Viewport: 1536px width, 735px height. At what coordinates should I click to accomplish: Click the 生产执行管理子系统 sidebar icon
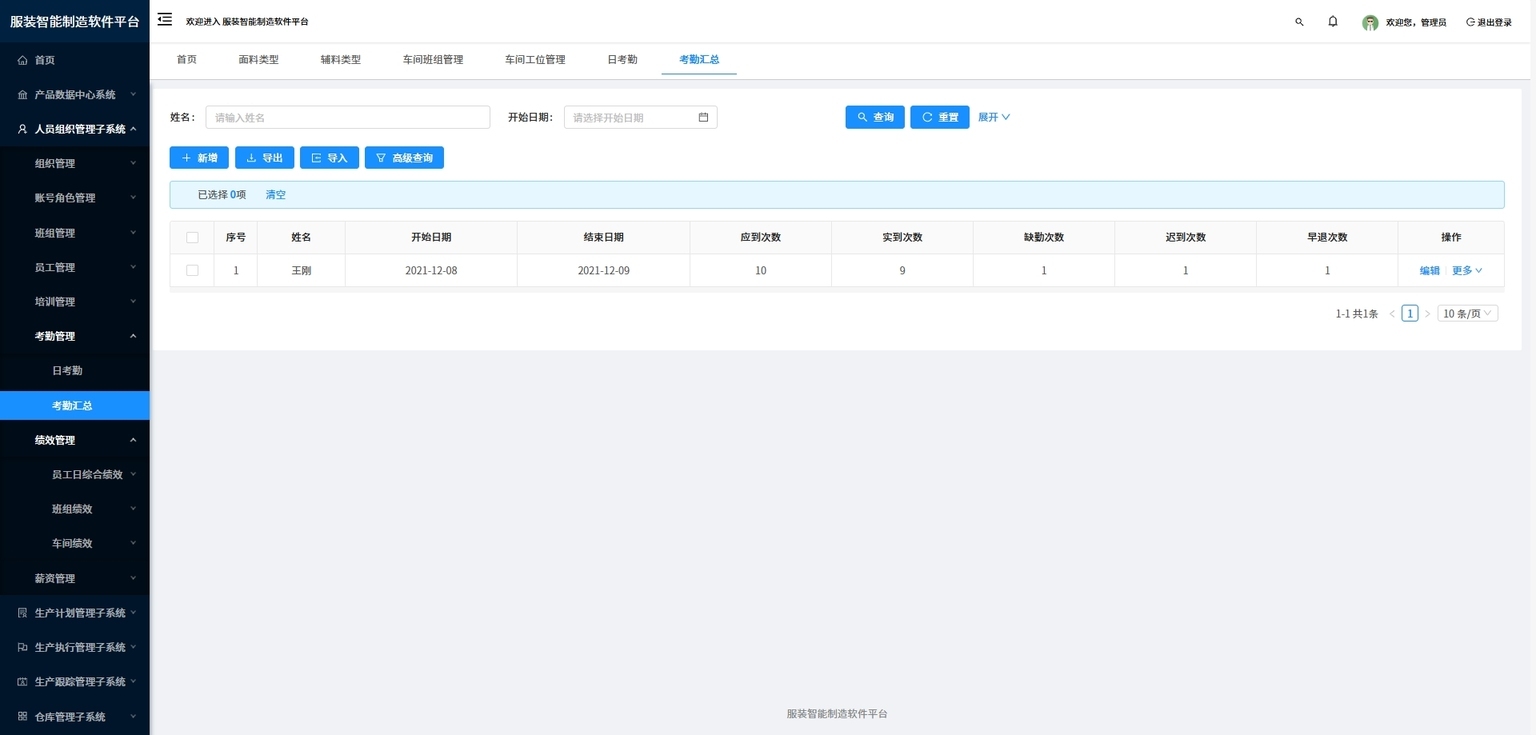pos(22,647)
